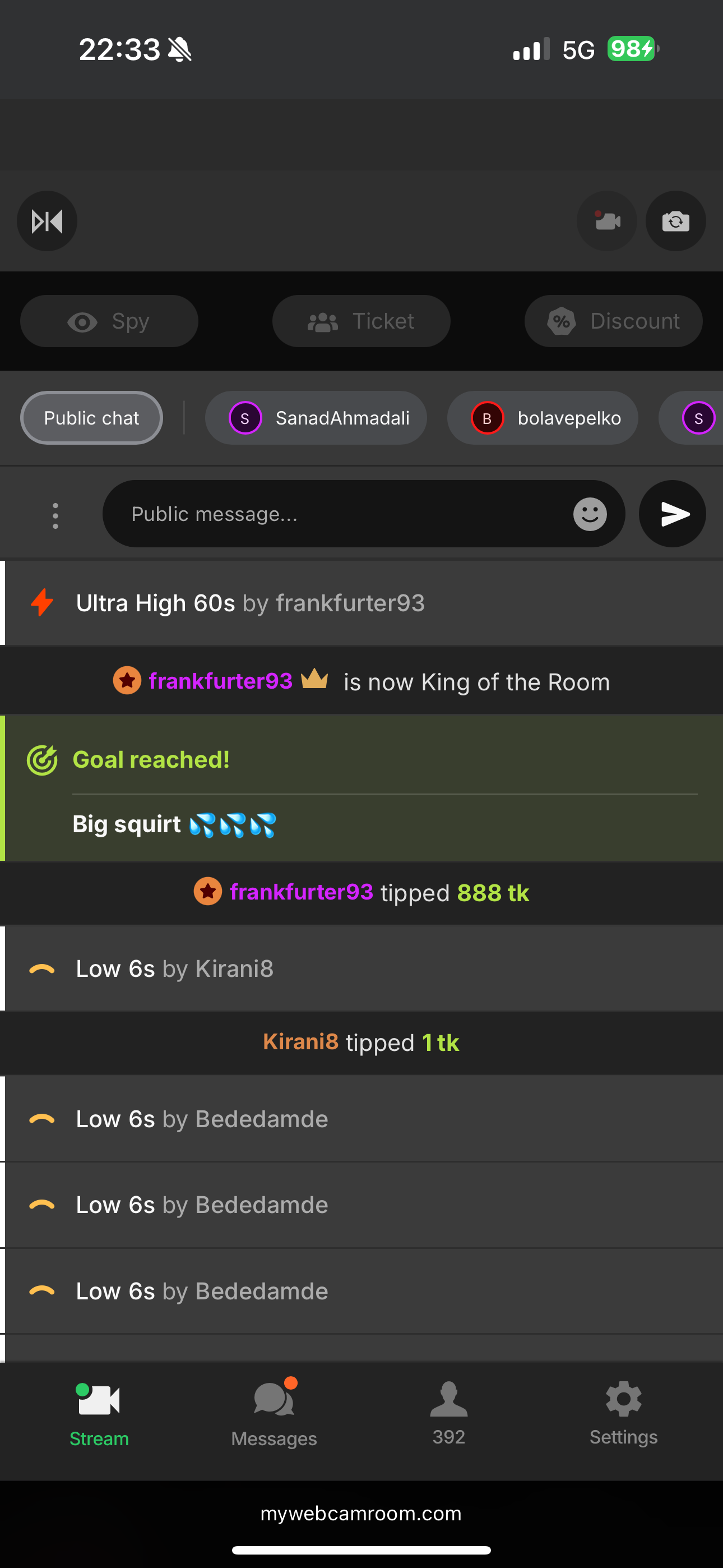Toggle the Discount option

tap(614, 321)
